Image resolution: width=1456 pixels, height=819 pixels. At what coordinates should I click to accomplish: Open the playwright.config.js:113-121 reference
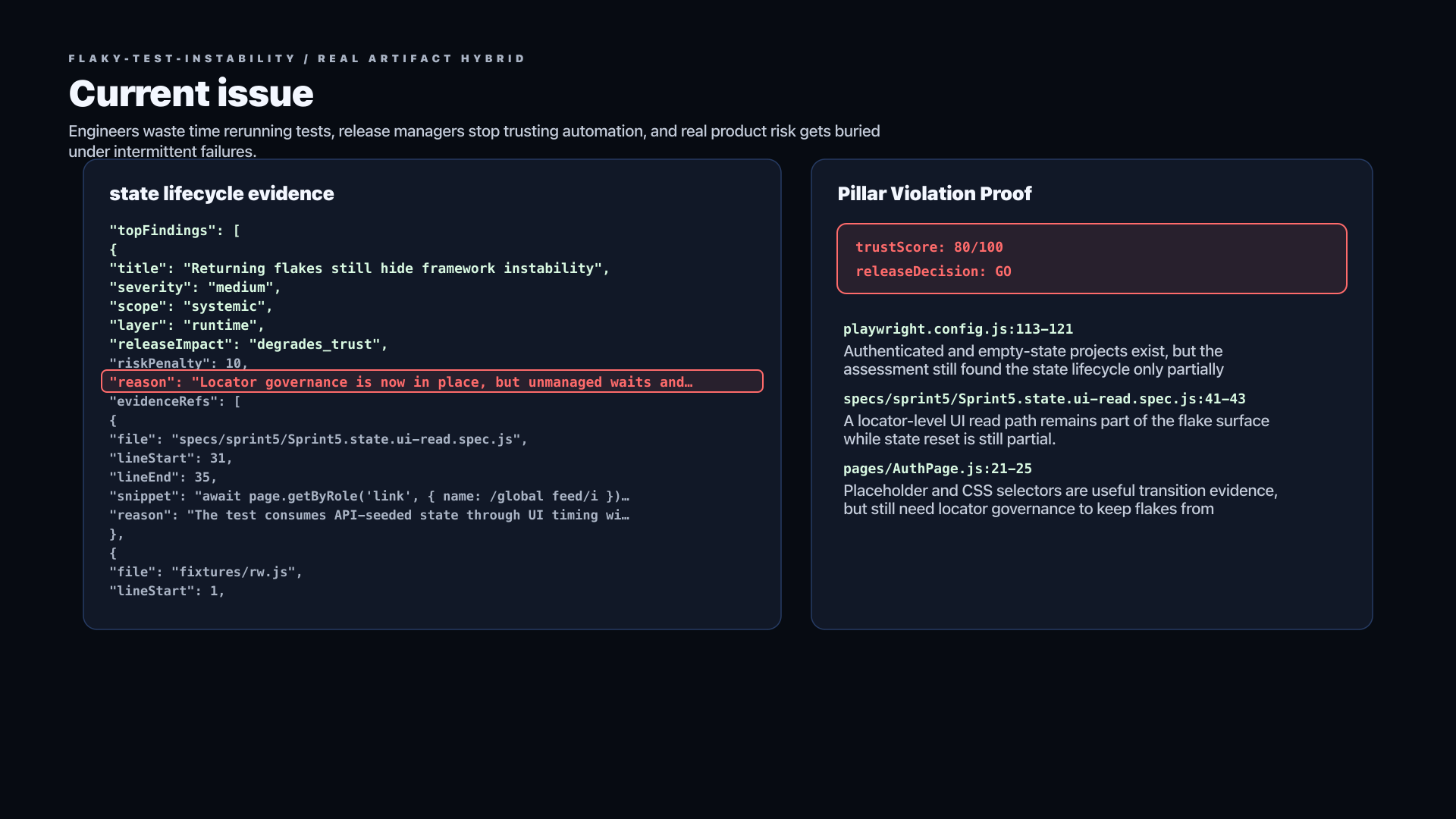pyautogui.click(x=958, y=329)
